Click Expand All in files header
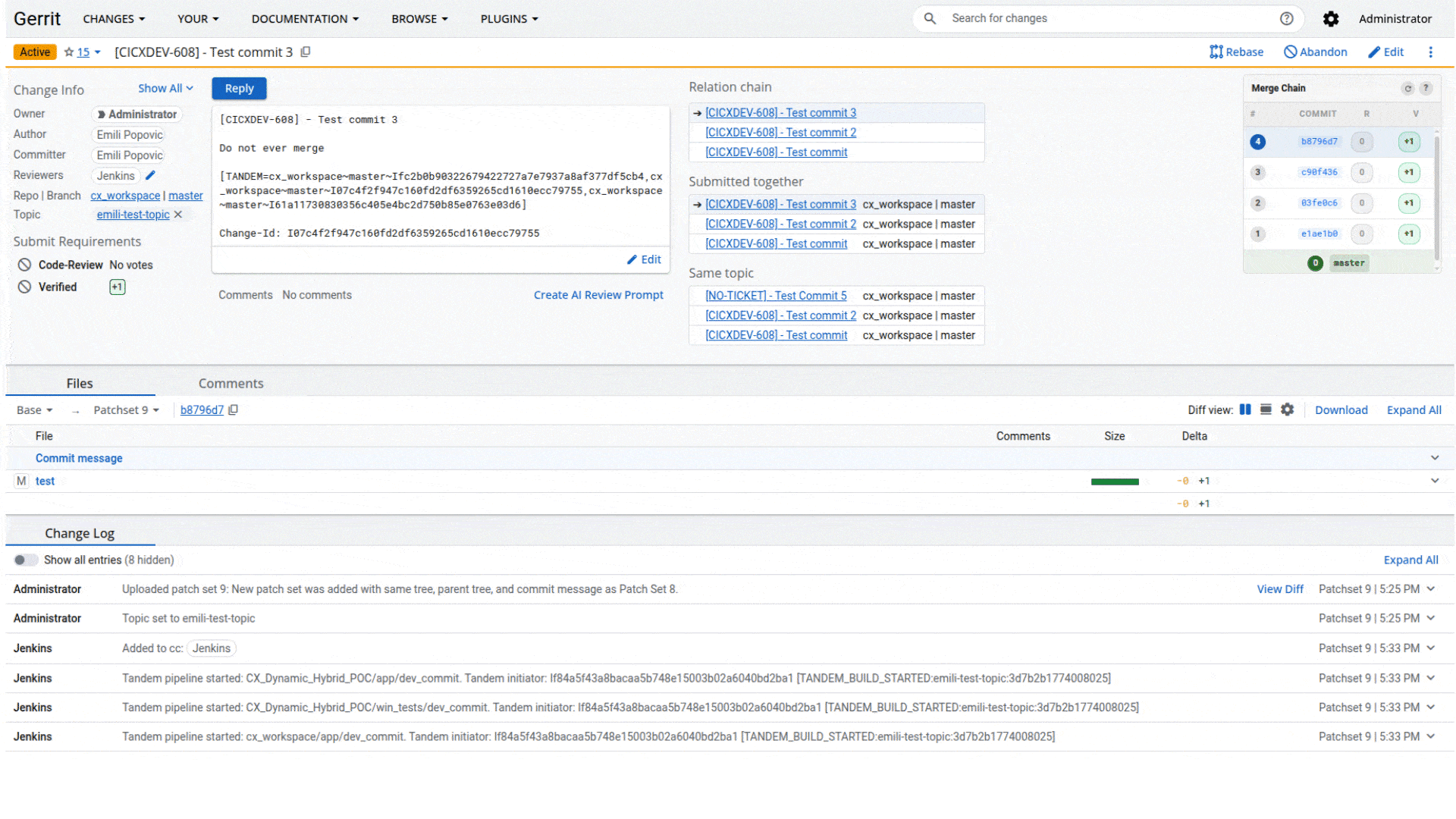Viewport: 1456px width, 819px height. [x=1414, y=410]
